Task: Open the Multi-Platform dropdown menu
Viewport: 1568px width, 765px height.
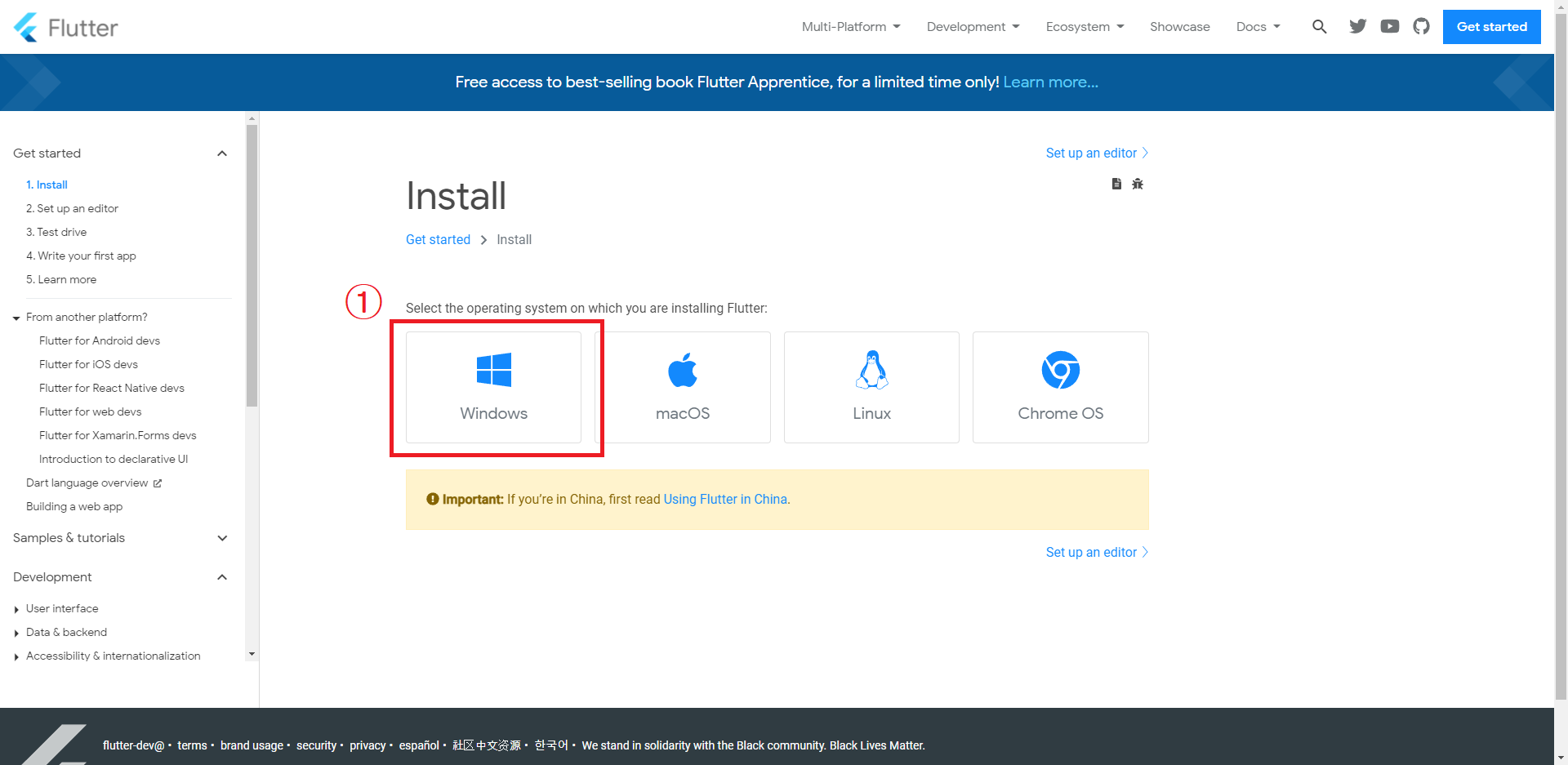Action: click(851, 27)
